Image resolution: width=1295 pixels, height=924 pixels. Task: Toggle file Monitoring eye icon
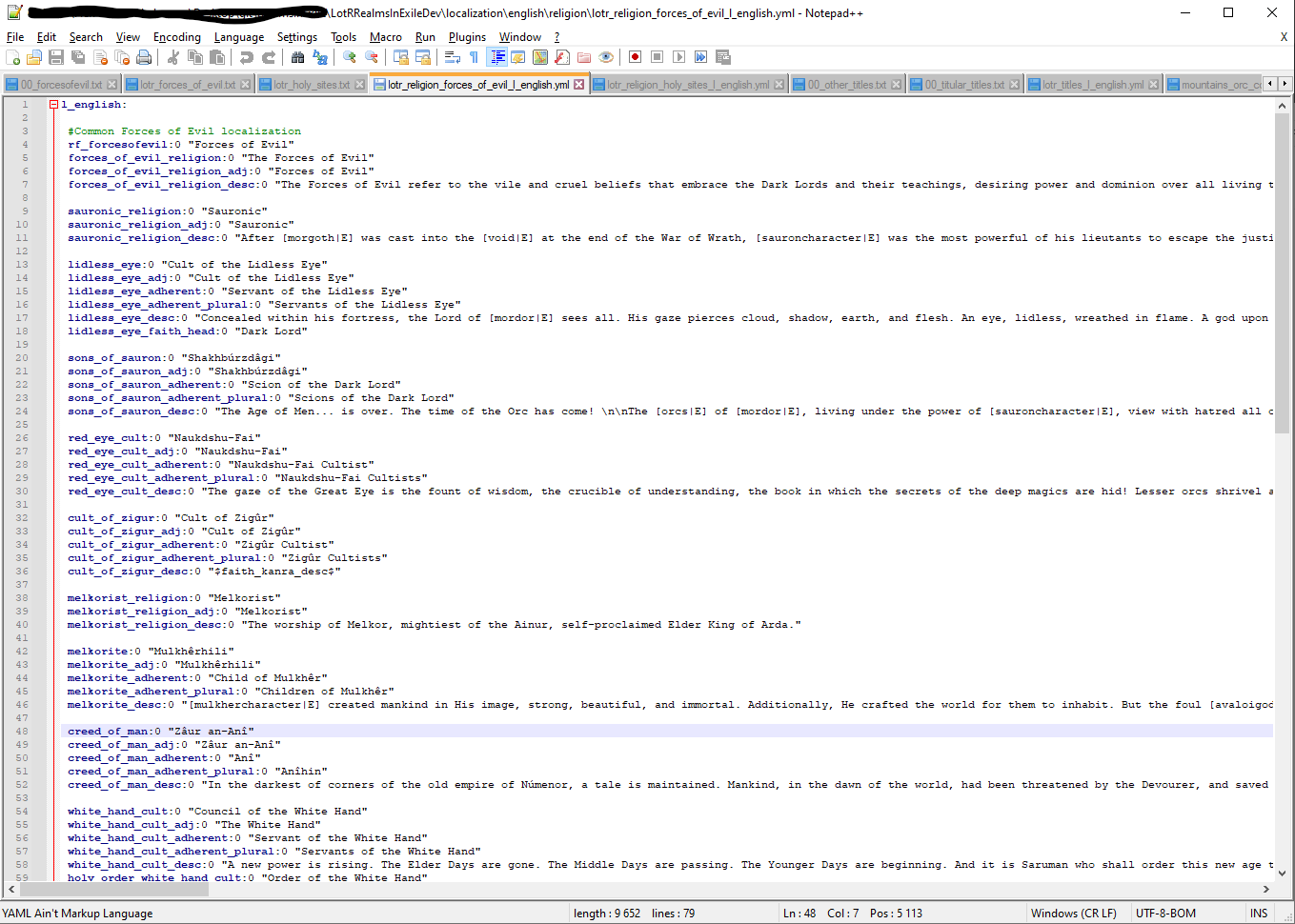click(x=606, y=58)
